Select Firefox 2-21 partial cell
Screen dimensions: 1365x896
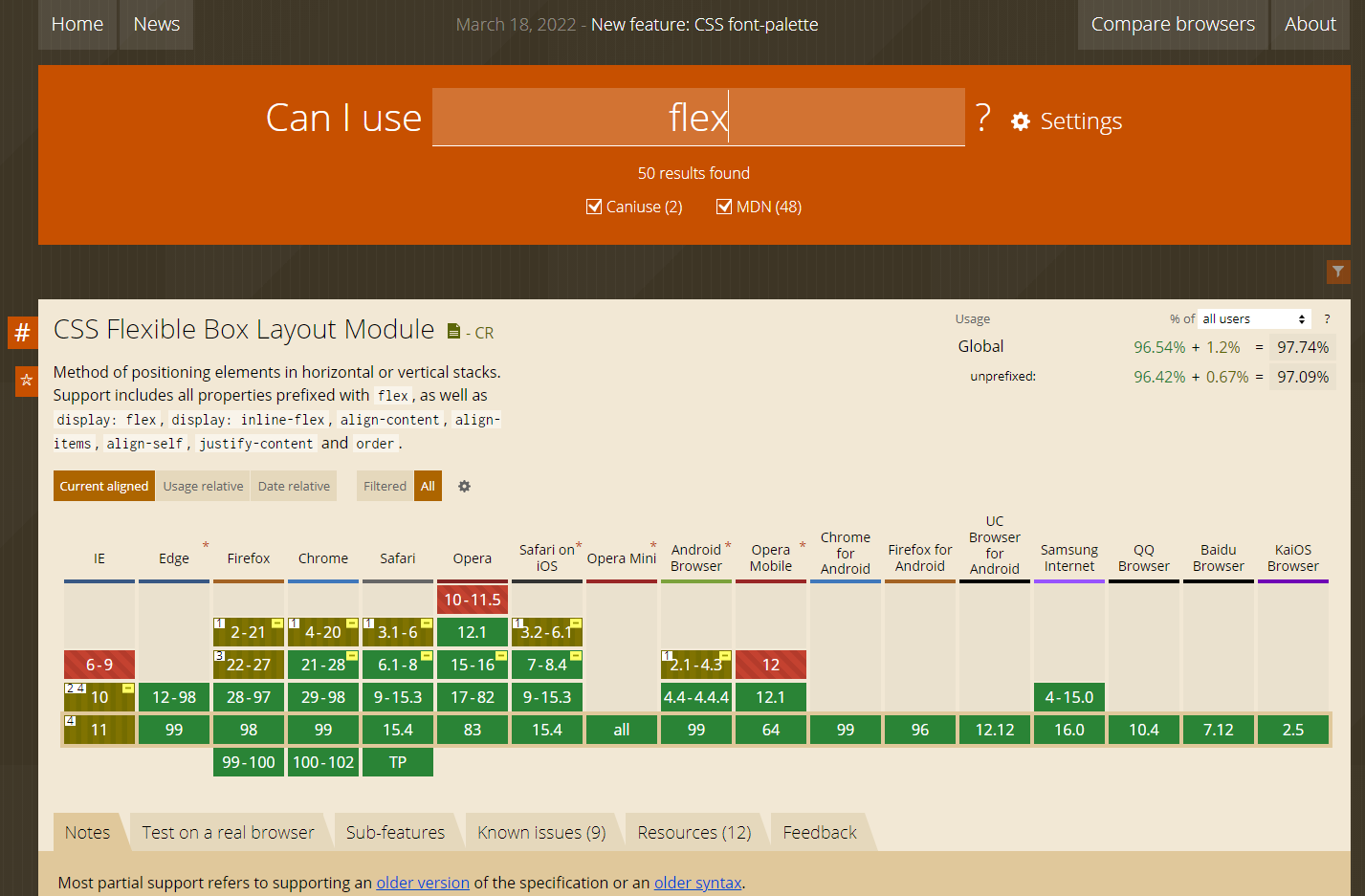[249, 632]
